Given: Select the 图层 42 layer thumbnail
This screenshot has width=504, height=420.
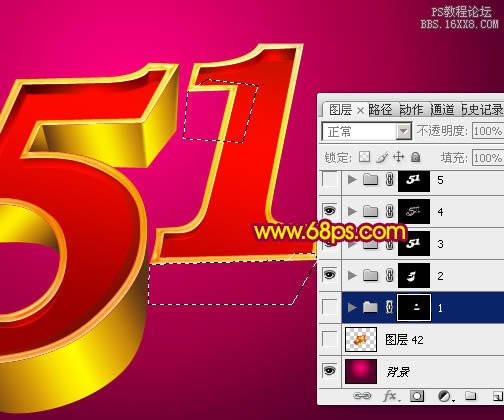Looking at the screenshot, I should click(x=361, y=339).
